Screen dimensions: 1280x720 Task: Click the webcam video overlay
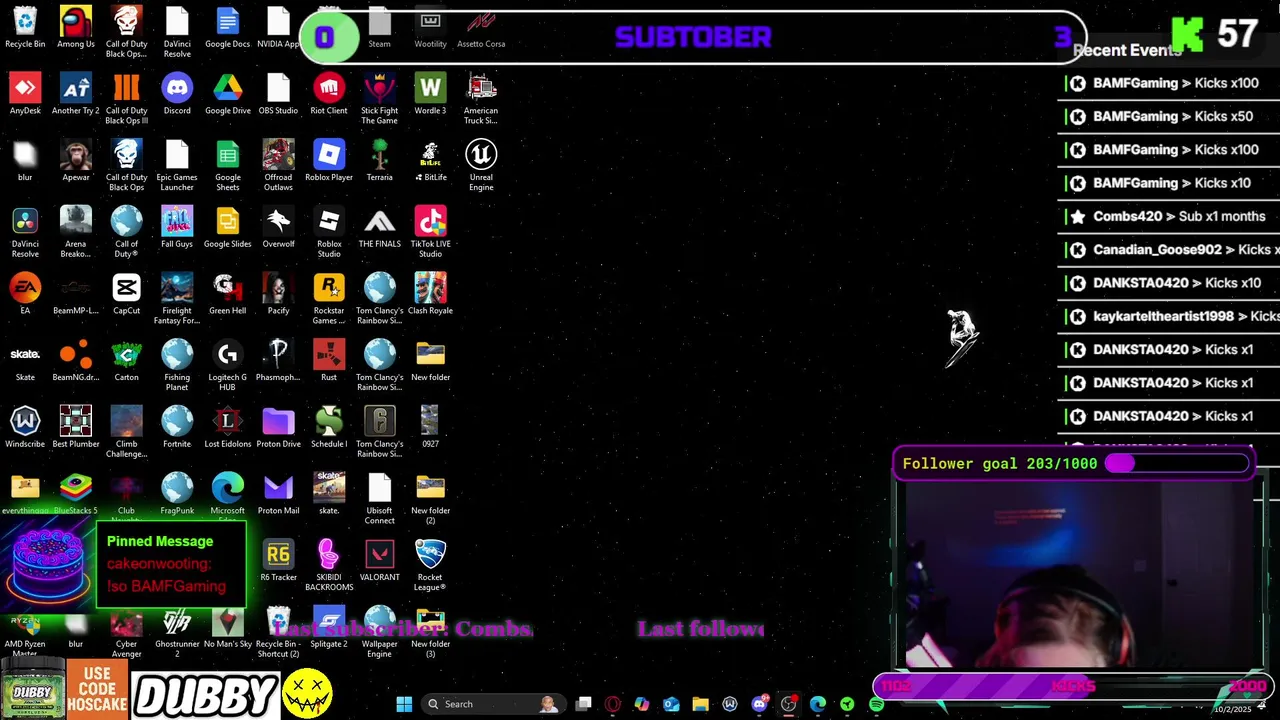tap(1081, 576)
